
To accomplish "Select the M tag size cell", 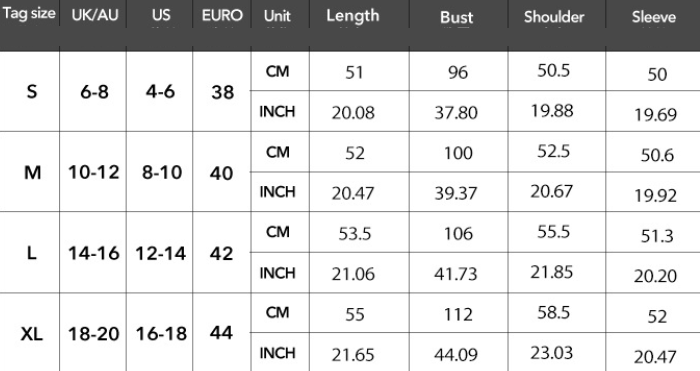I will pos(32,172).
